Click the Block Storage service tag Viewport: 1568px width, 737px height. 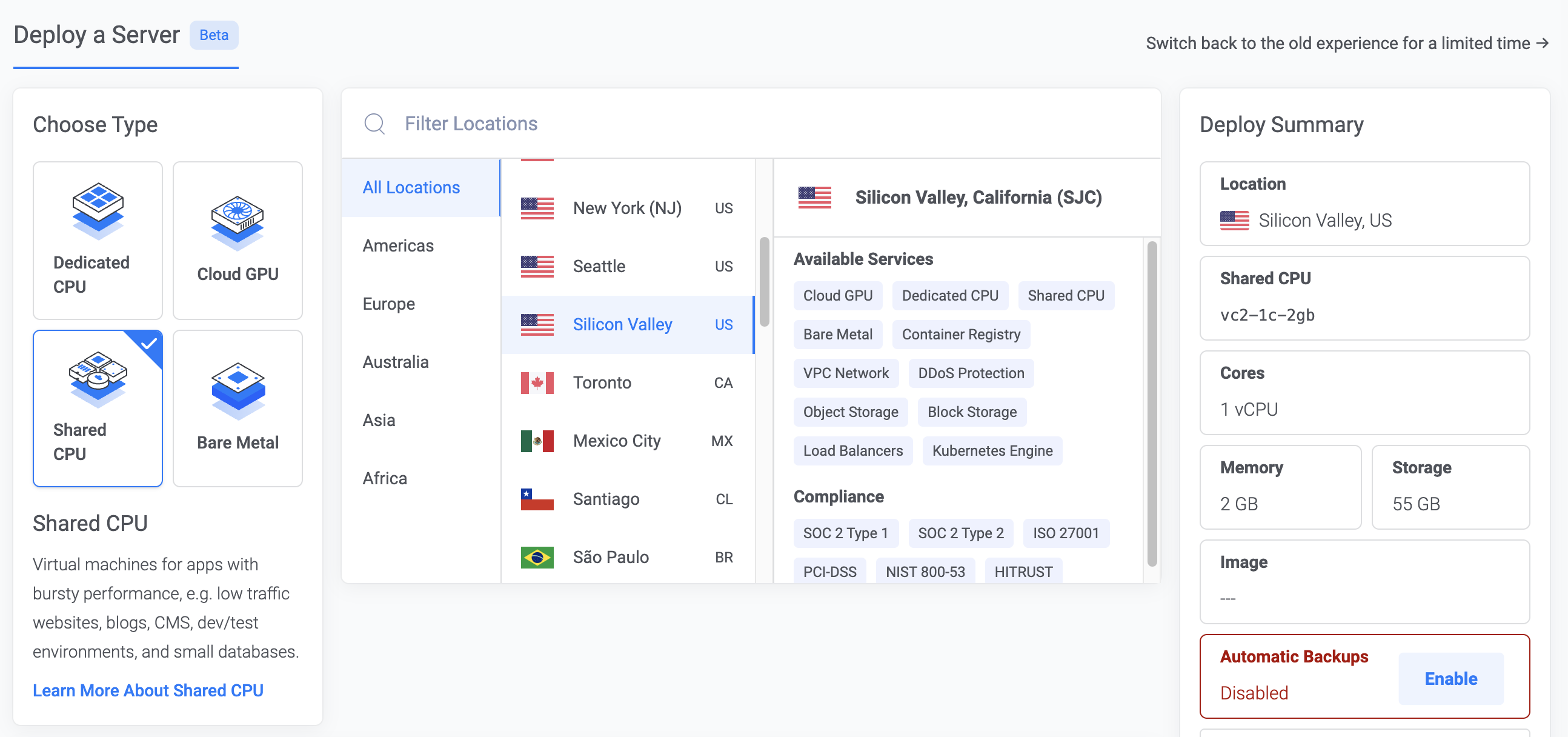pos(971,412)
